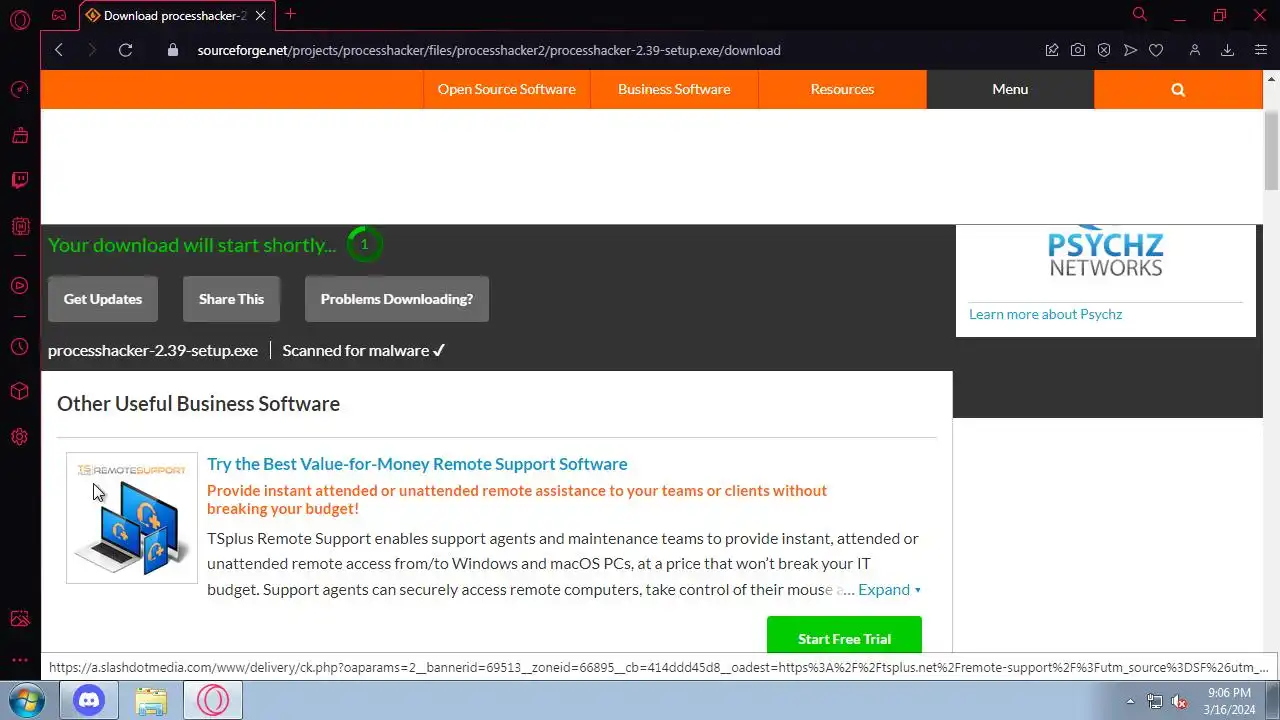Click the share page icon in address bar
The height and width of the screenshot is (720, 1280).
1052,50
